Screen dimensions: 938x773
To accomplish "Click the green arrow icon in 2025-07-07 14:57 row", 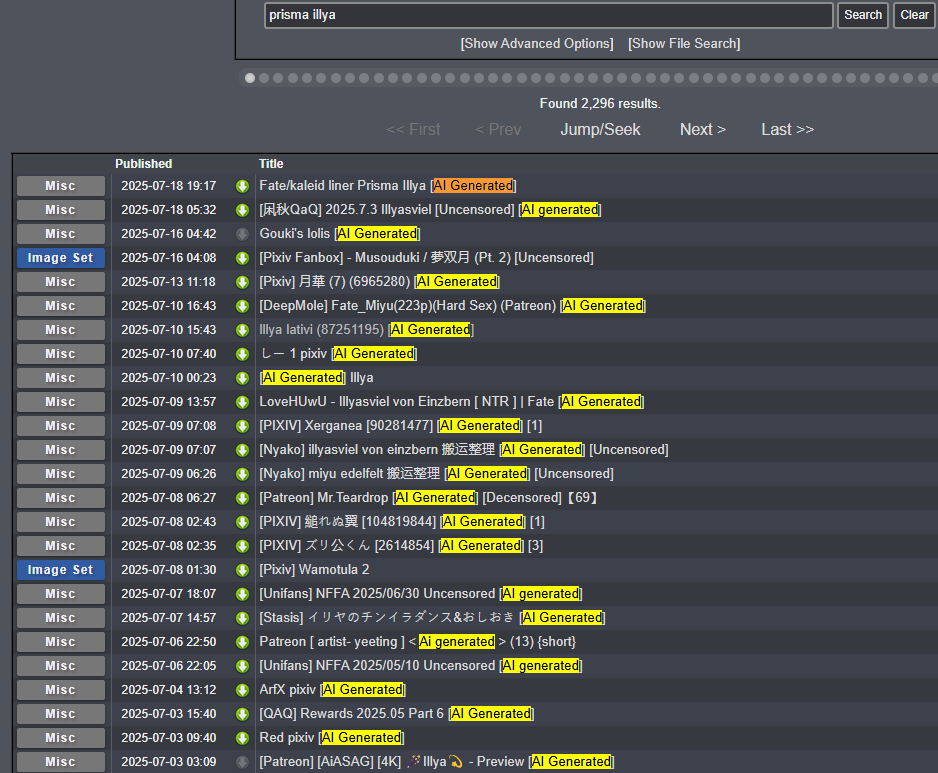I will pyautogui.click(x=242, y=618).
